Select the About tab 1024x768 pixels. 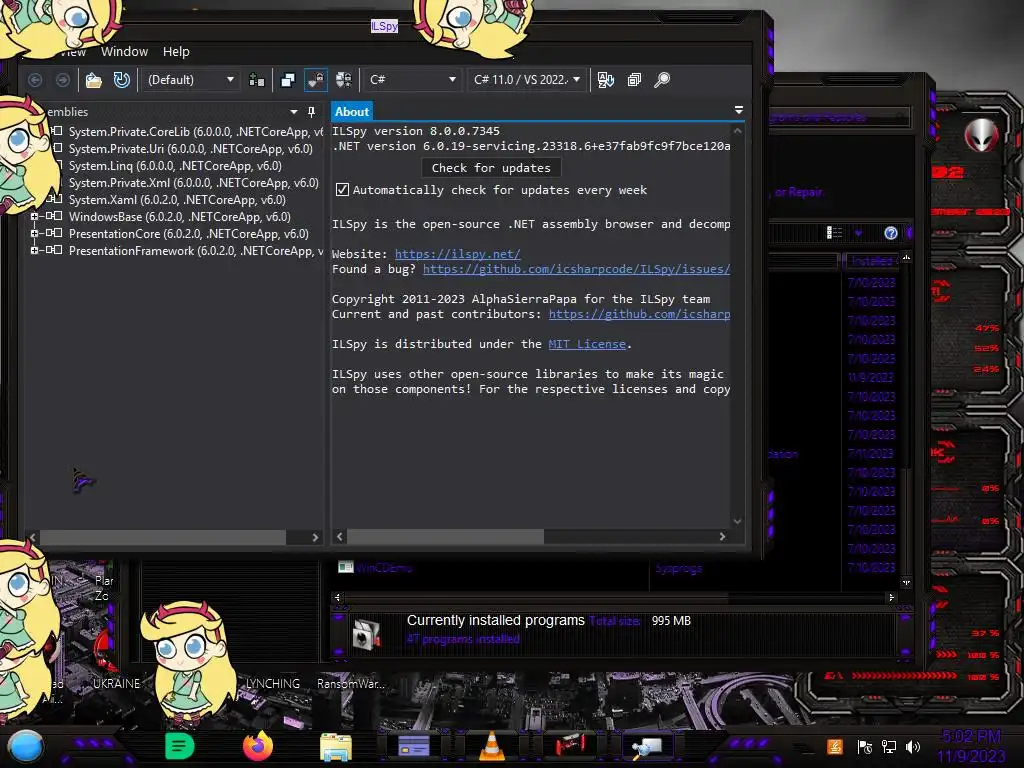[352, 112]
